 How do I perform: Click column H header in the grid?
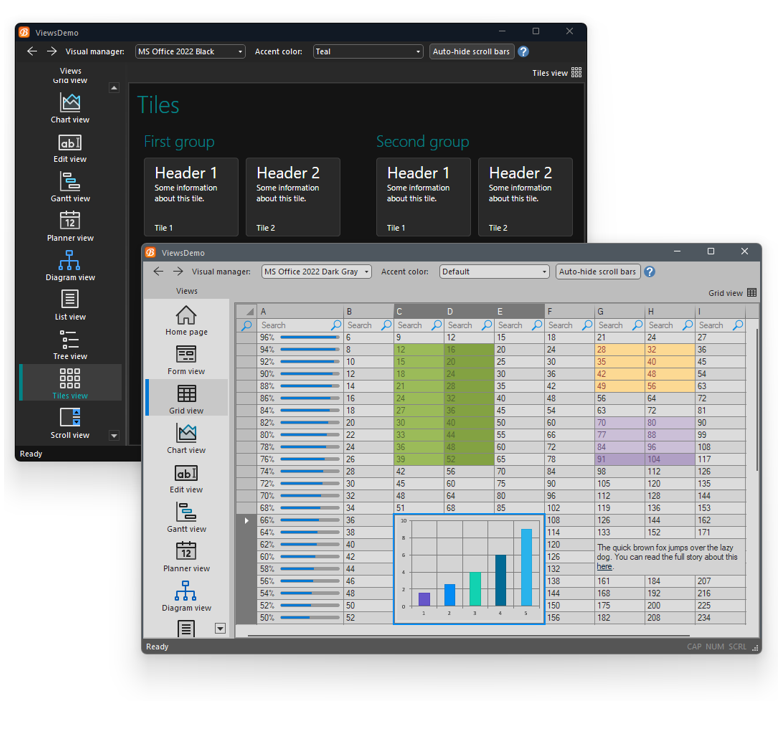click(670, 311)
